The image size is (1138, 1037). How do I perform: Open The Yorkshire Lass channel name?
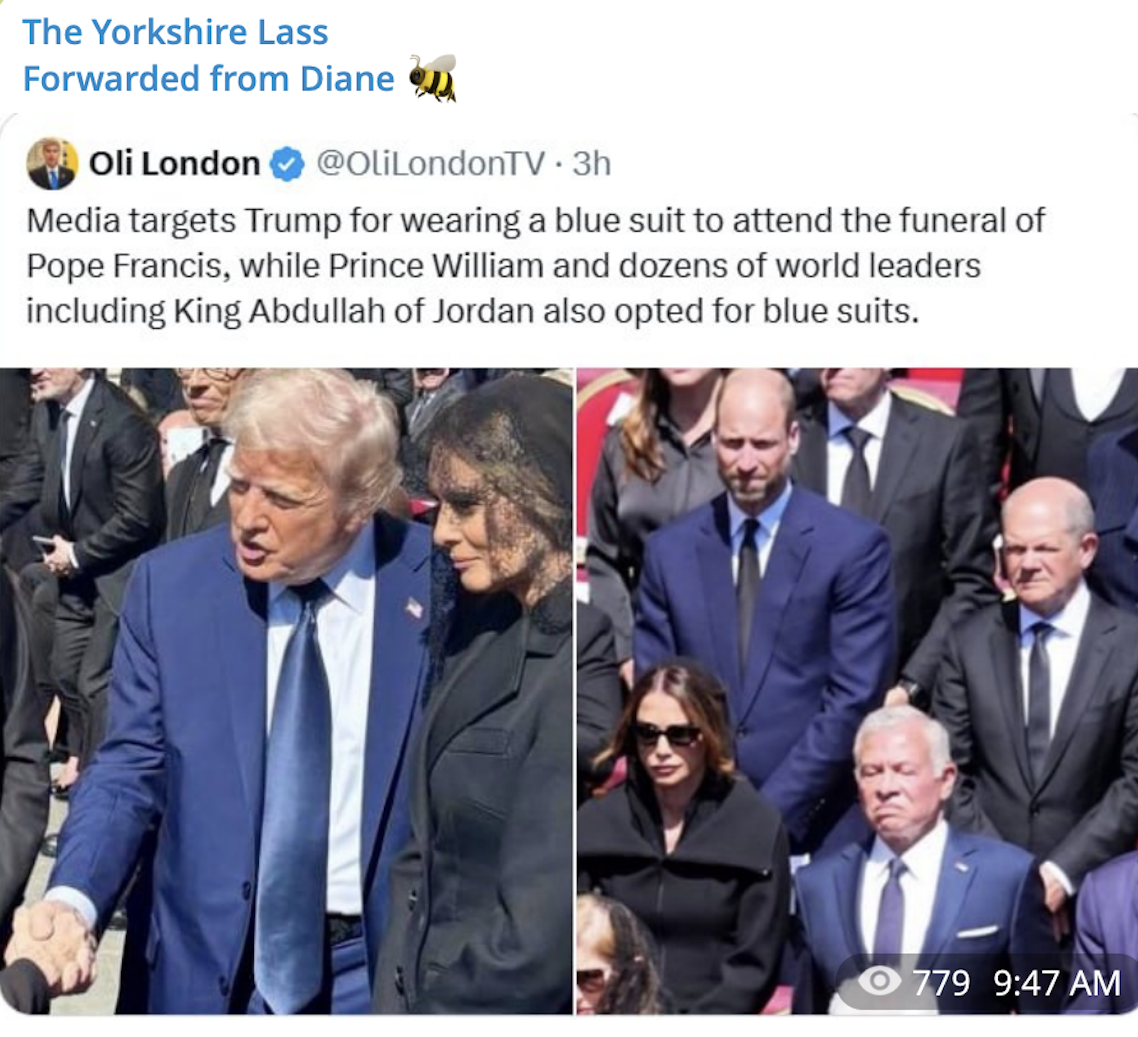tap(175, 32)
